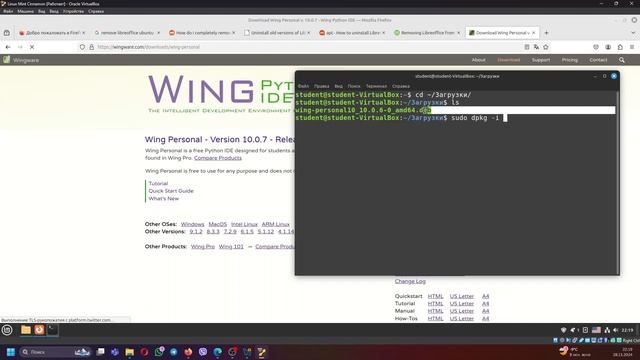The image size is (640, 360).
Task: Open Telegram in Windows taskbar
Action: (173, 352)
